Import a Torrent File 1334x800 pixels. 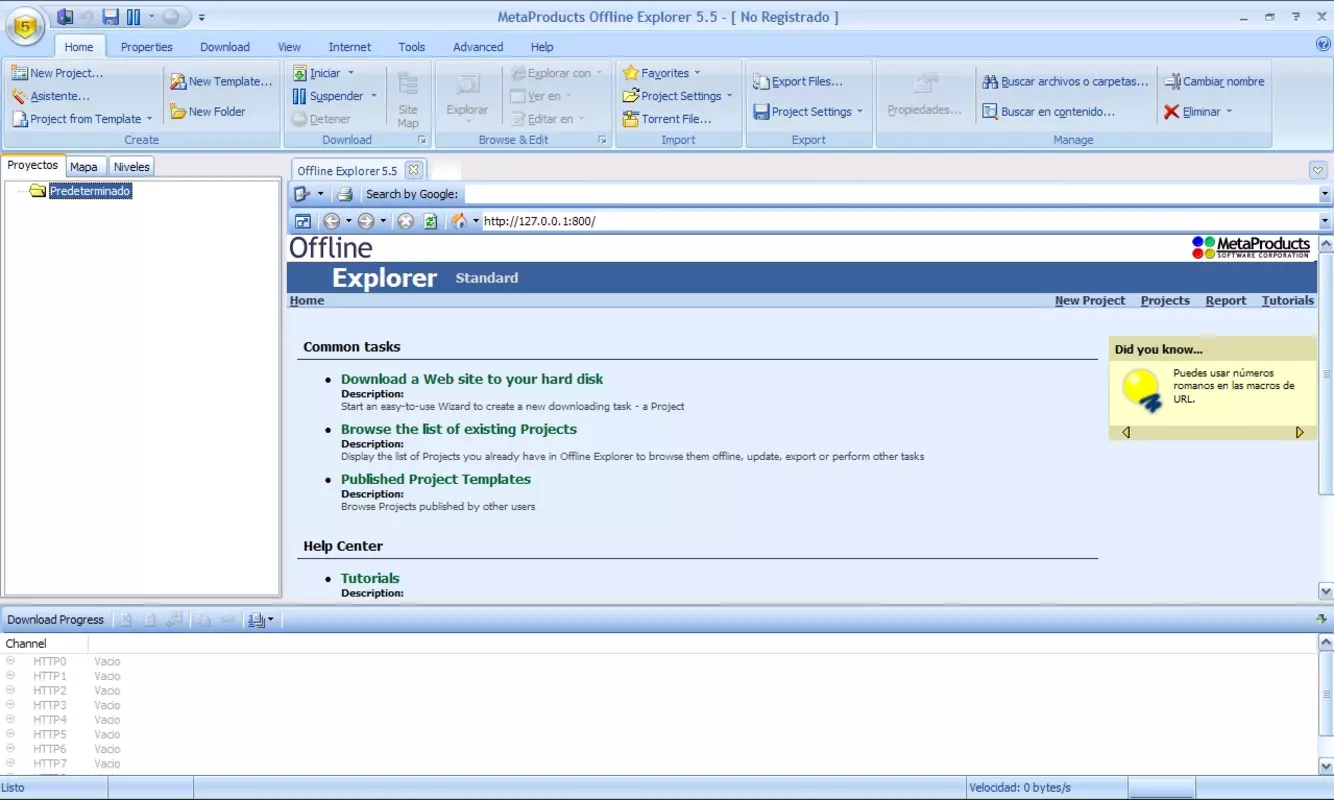[667, 119]
